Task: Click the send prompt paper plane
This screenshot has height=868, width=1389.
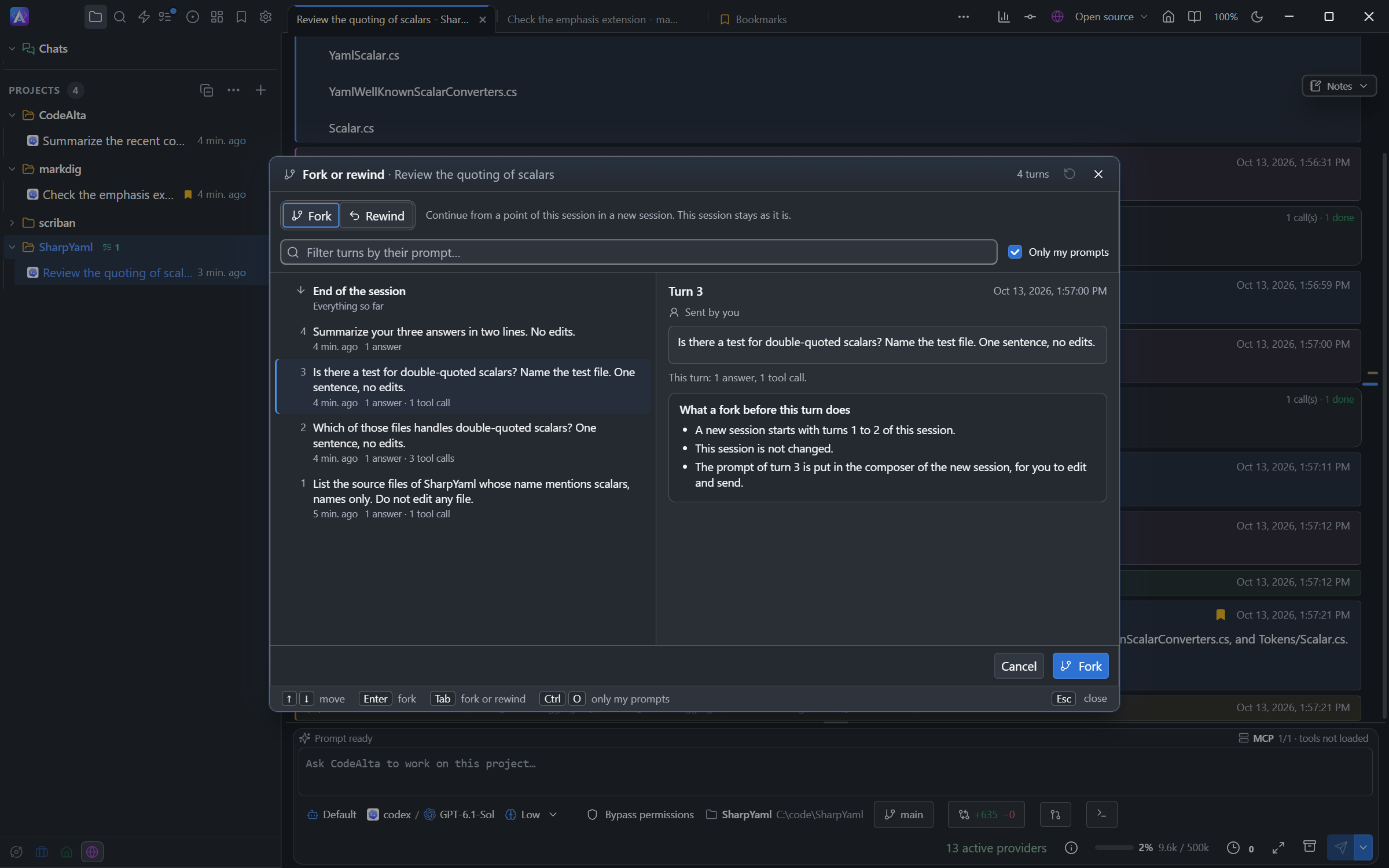Action: click(1340, 848)
